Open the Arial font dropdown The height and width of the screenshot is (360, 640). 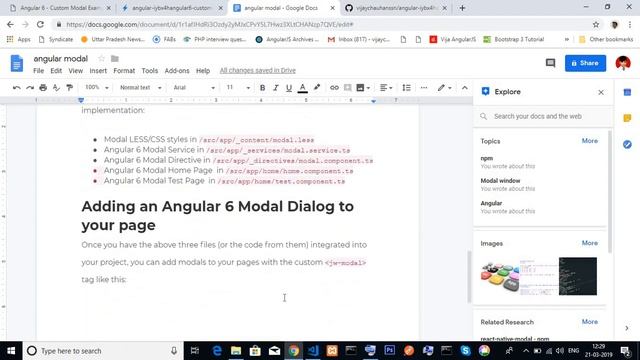[x=194, y=88]
